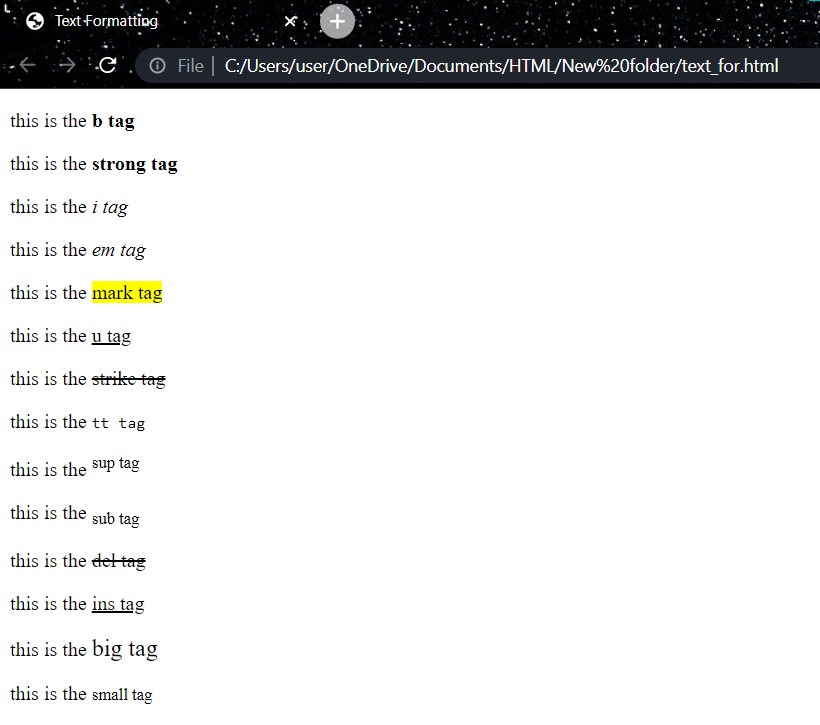Click the forward navigation arrow
This screenshot has height=725, width=820.
tap(66, 65)
